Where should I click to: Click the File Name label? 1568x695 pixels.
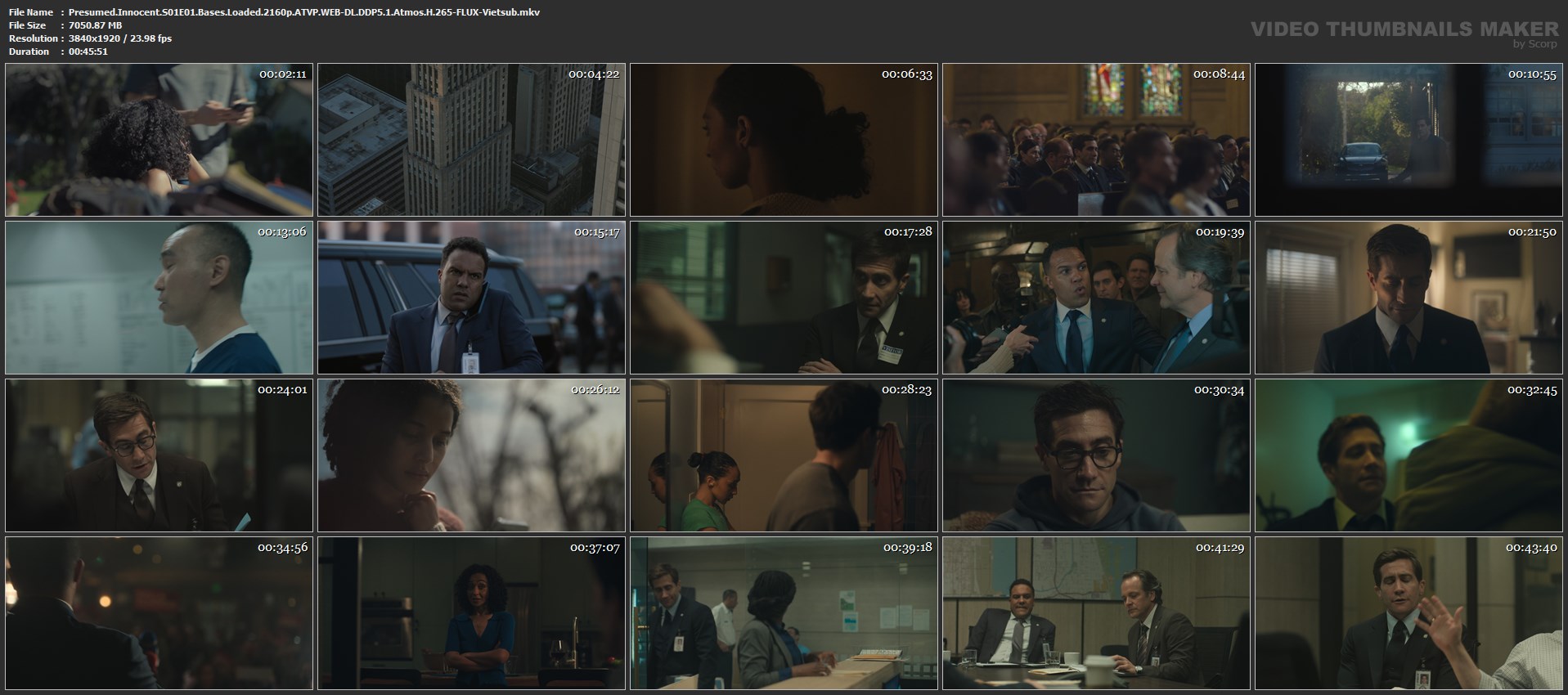(x=31, y=12)
